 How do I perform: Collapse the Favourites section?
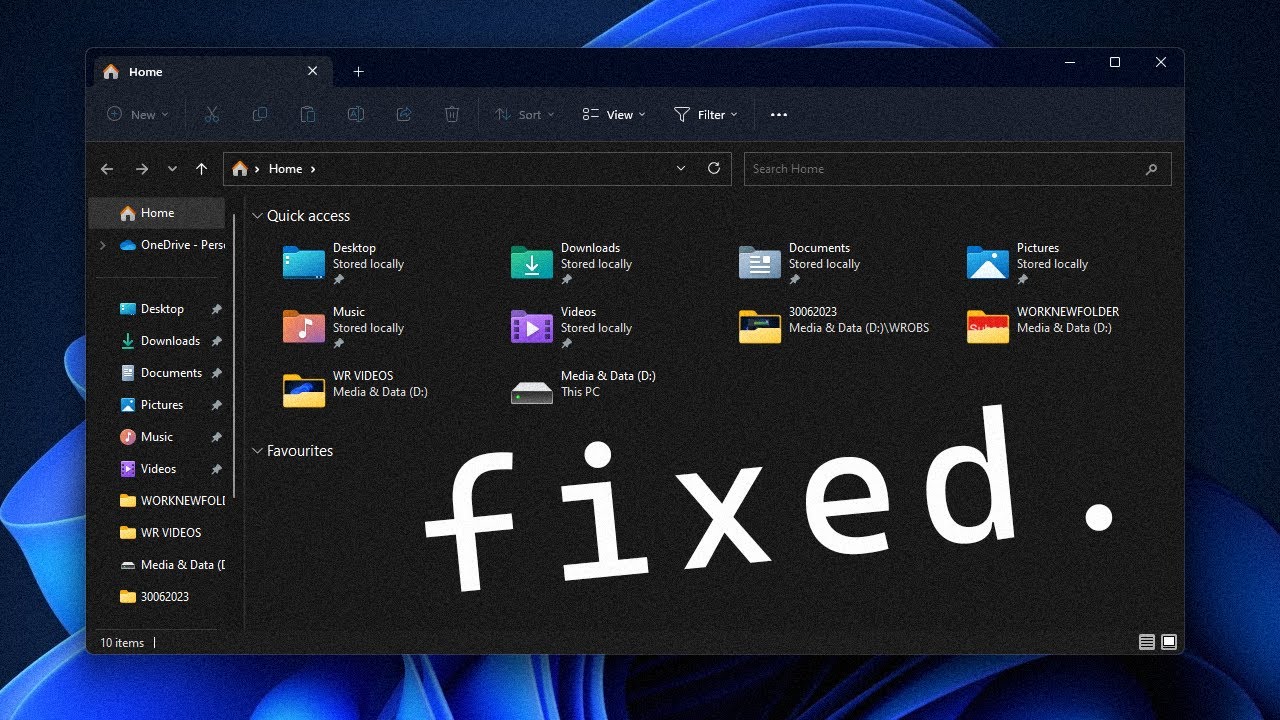[x=257, y=451]
